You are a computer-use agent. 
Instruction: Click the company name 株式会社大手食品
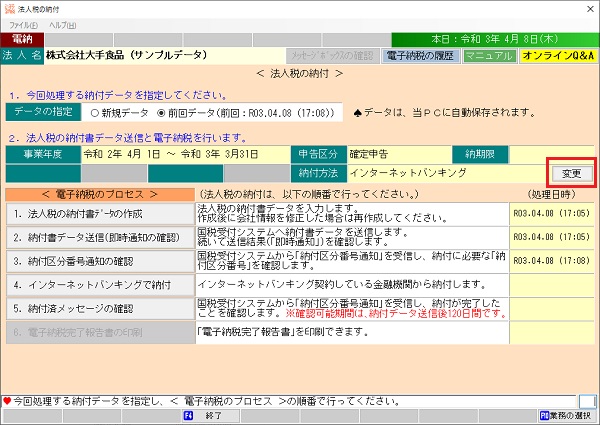pyautogui.click(x=126, y=55)
